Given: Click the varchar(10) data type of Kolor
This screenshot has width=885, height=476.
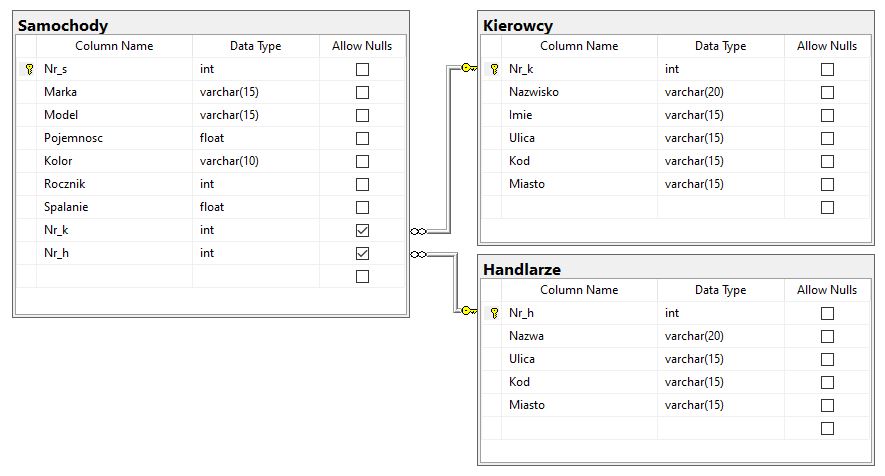Looking at the screenshot, I should coord(229,161).
